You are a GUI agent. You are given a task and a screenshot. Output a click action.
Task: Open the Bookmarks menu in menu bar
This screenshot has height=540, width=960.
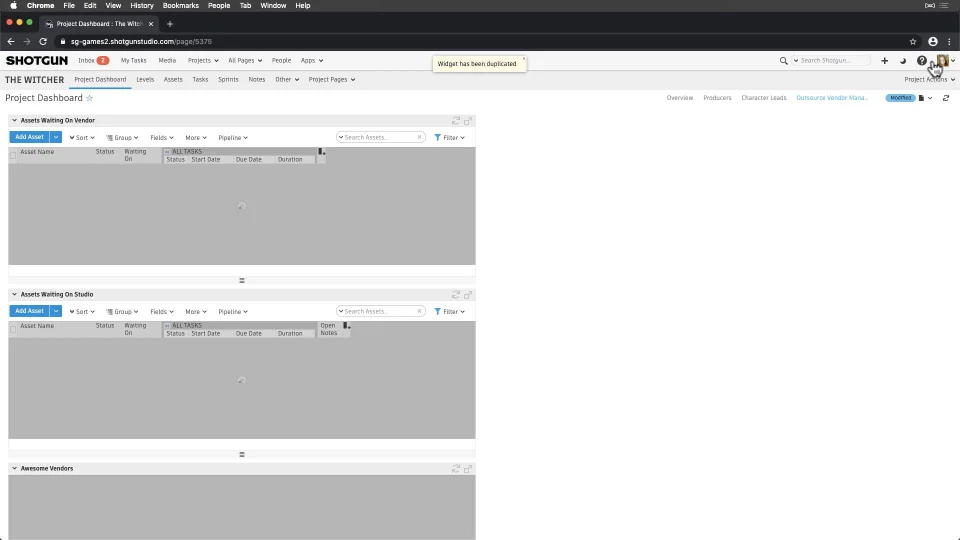pyautogui.click(x=181, y=6)
